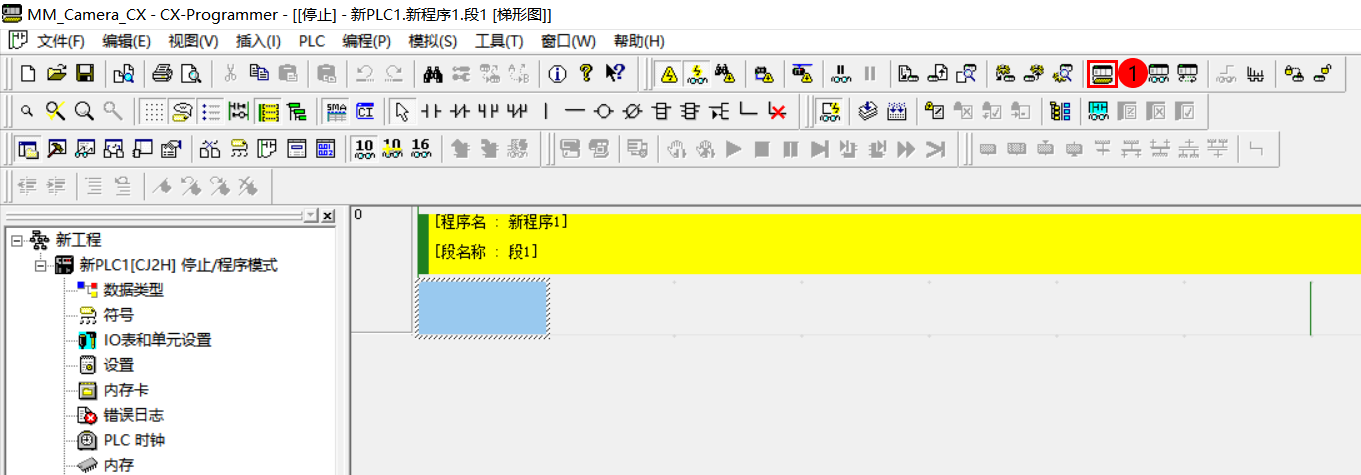The width and height of the screenshot is (1361, 475).
Task: Select 内存卡 in project tree
Action: point(126,390)
